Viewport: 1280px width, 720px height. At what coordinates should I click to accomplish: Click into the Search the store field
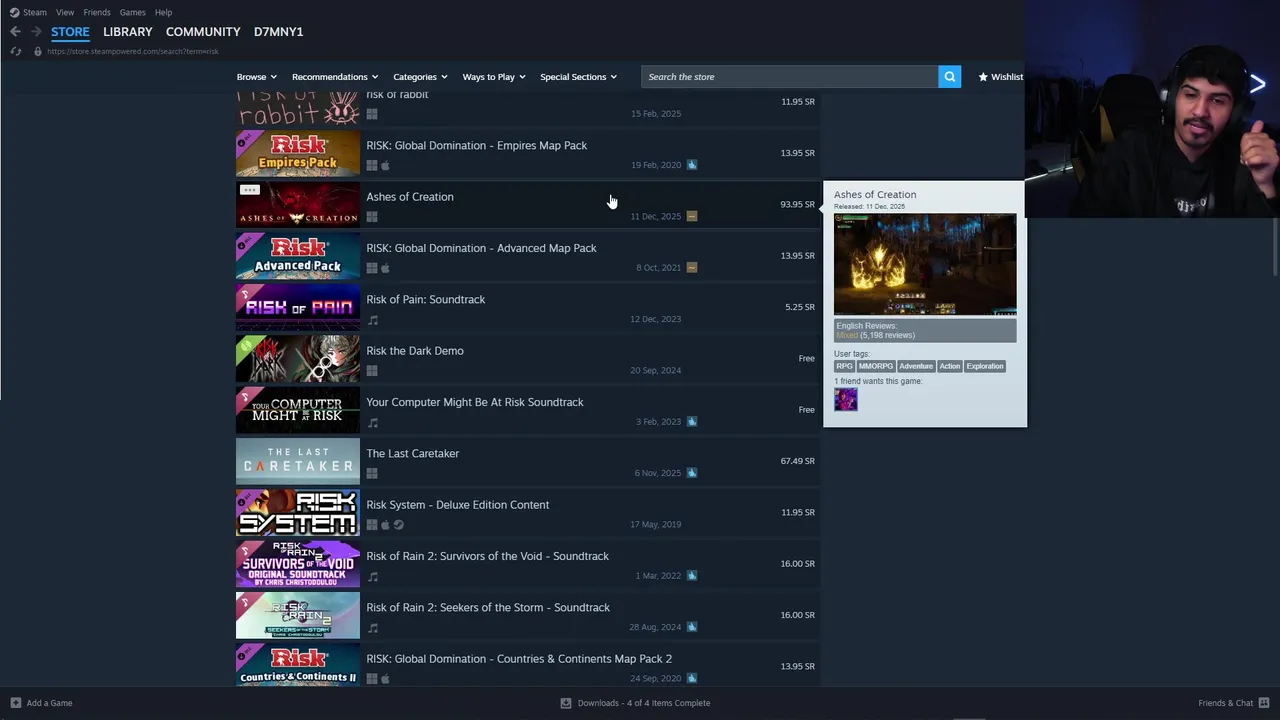(x=790, y=77)
